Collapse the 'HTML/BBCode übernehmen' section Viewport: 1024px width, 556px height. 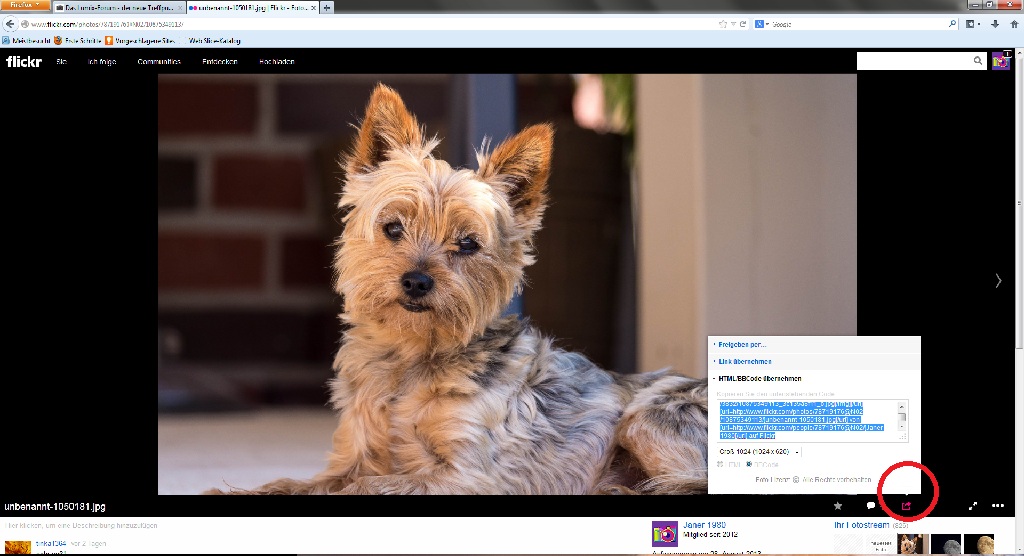759,378
